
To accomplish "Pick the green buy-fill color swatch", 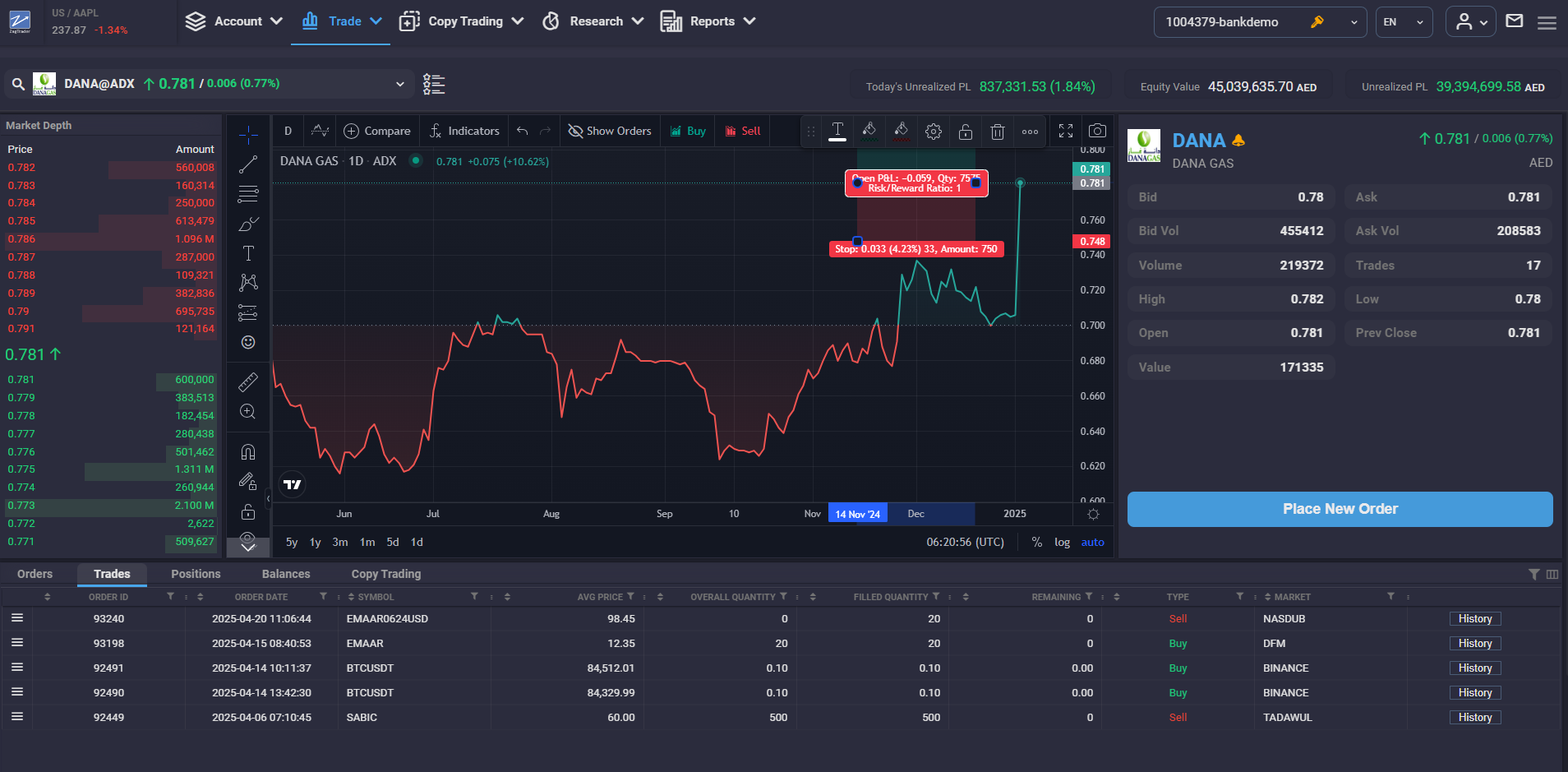I will pos(869,130).
